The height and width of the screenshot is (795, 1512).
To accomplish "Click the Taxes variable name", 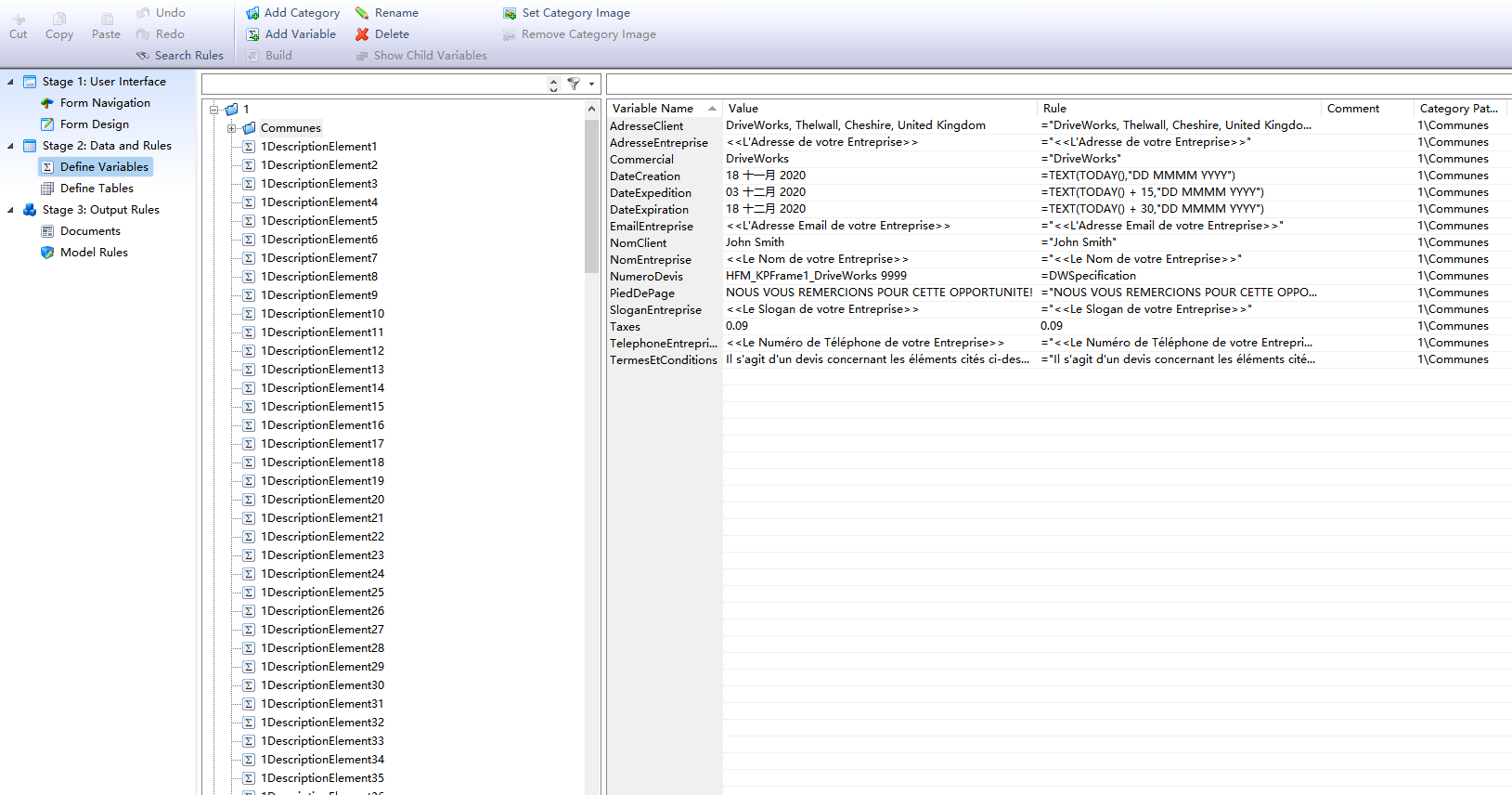I will pyautogui.click(x=625, y=327).
